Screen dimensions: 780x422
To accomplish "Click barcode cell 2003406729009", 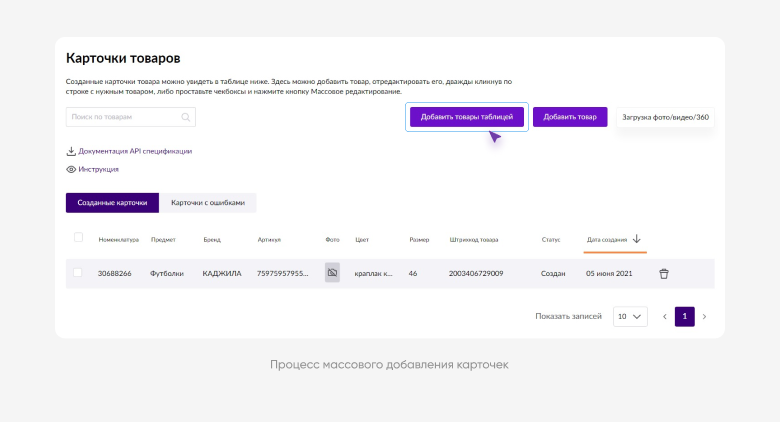I will (476, 274).
